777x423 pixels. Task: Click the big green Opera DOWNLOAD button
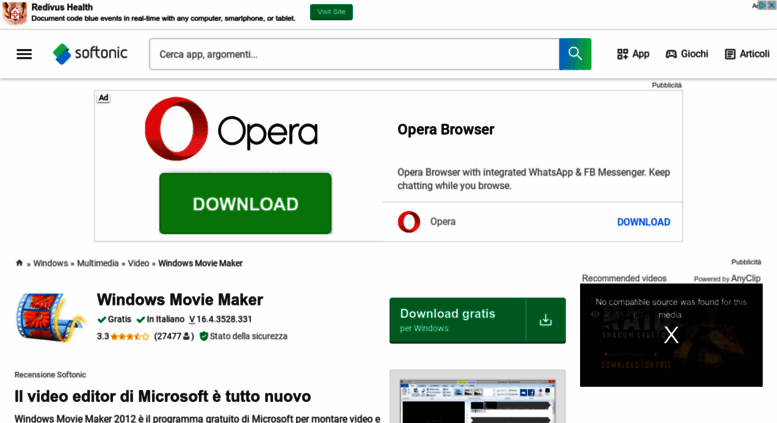point(245,204)
